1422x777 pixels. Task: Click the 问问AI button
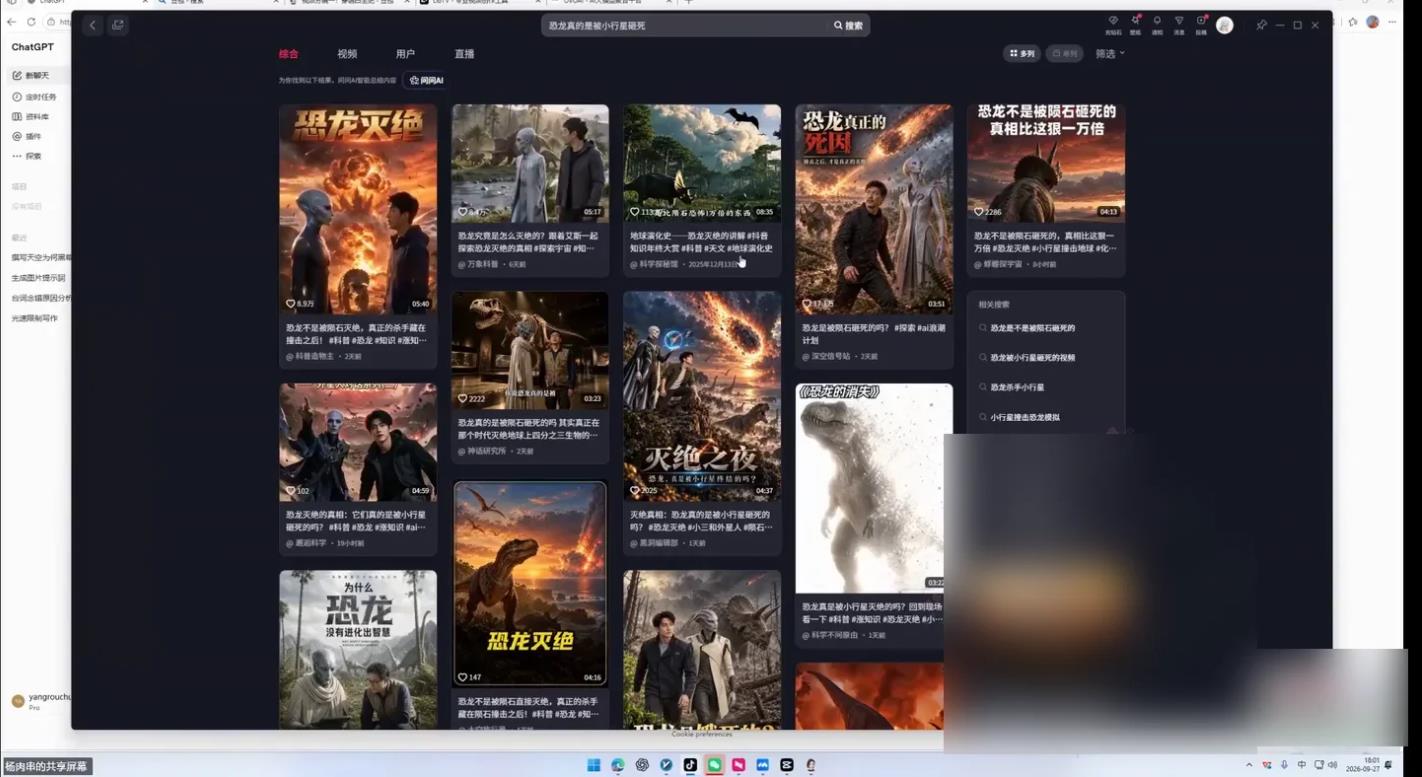426,80
